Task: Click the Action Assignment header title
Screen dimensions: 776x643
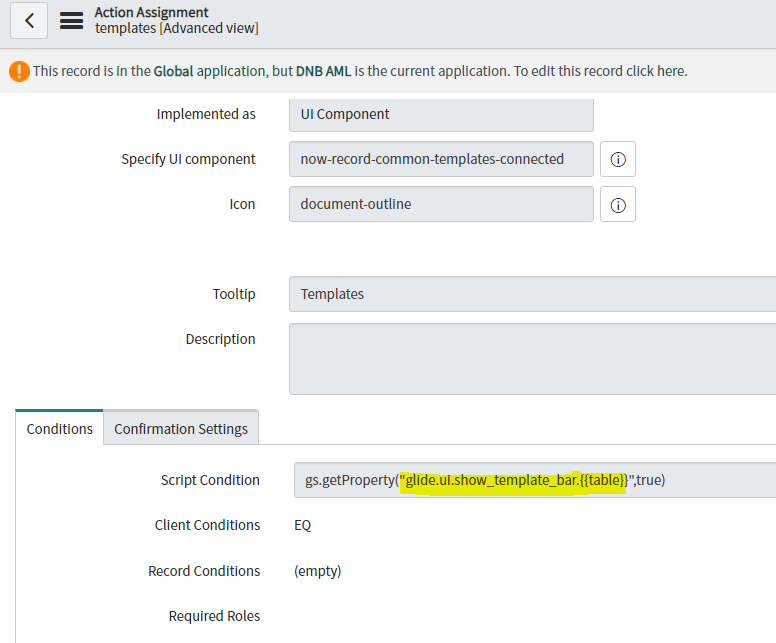Action: 151,12
